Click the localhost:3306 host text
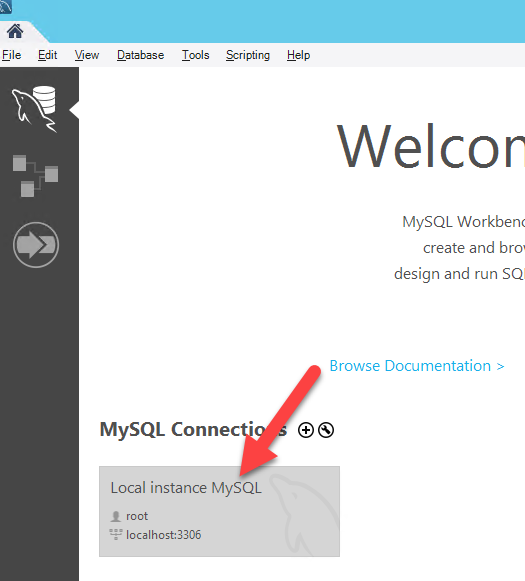 (x=164, y=535)
